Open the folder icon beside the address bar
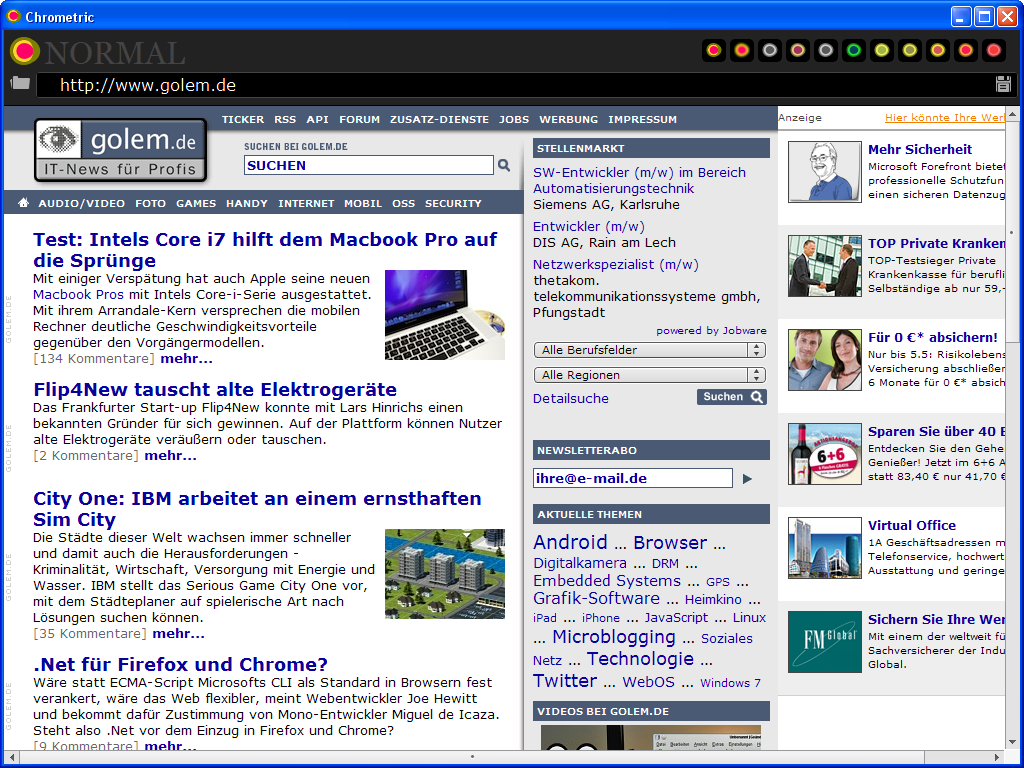This screenshot has width=1024, height=768. click(x=20, y=83)
